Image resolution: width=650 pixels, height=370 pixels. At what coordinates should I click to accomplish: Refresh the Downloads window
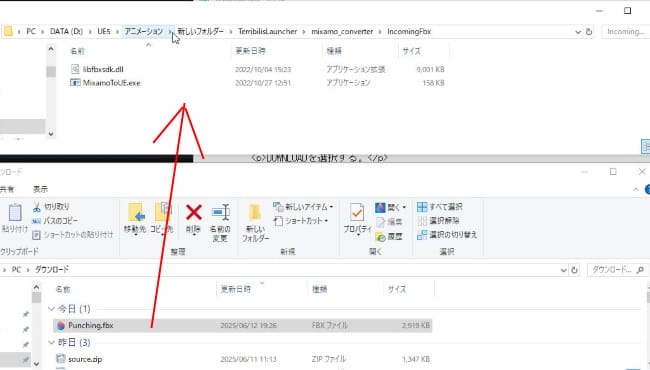(574, 270)
